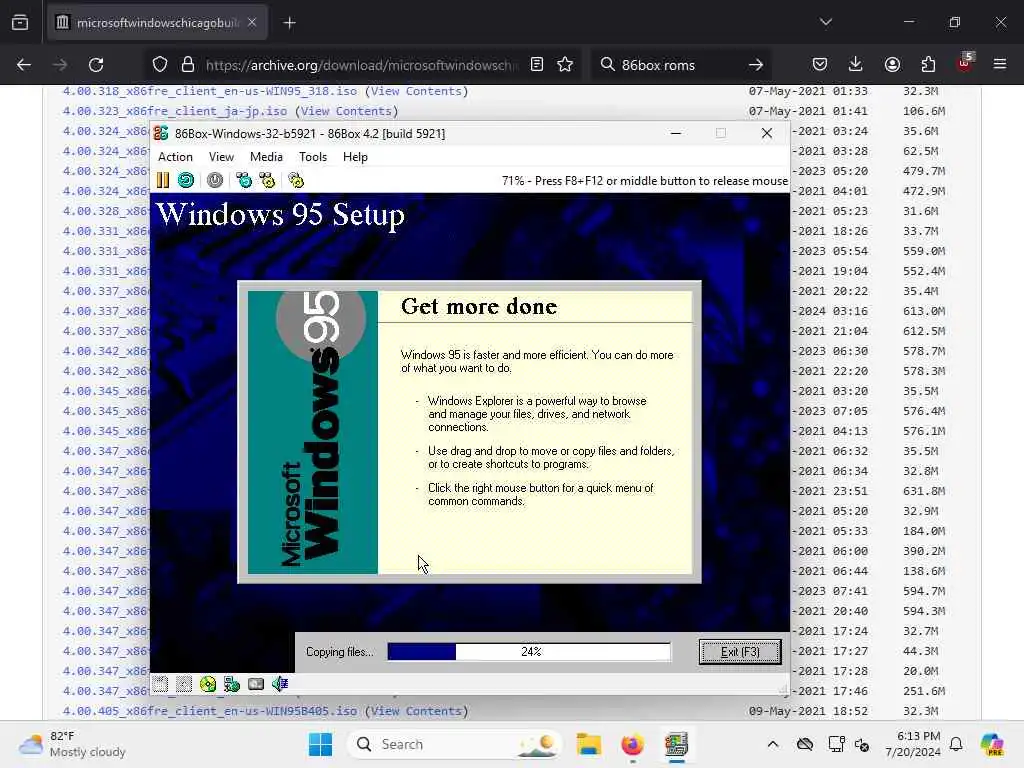
Task: Open 4.00.323 client_ja-jp.iso link
Action: tap(174, 111)
